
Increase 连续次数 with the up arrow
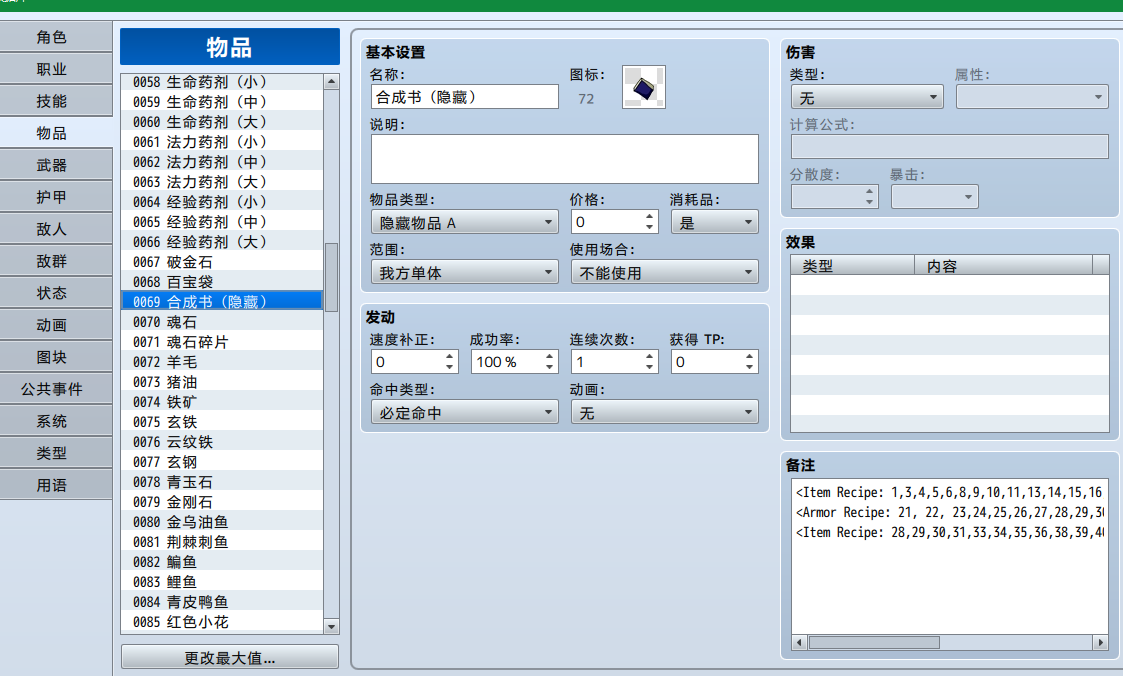(649, 356)
